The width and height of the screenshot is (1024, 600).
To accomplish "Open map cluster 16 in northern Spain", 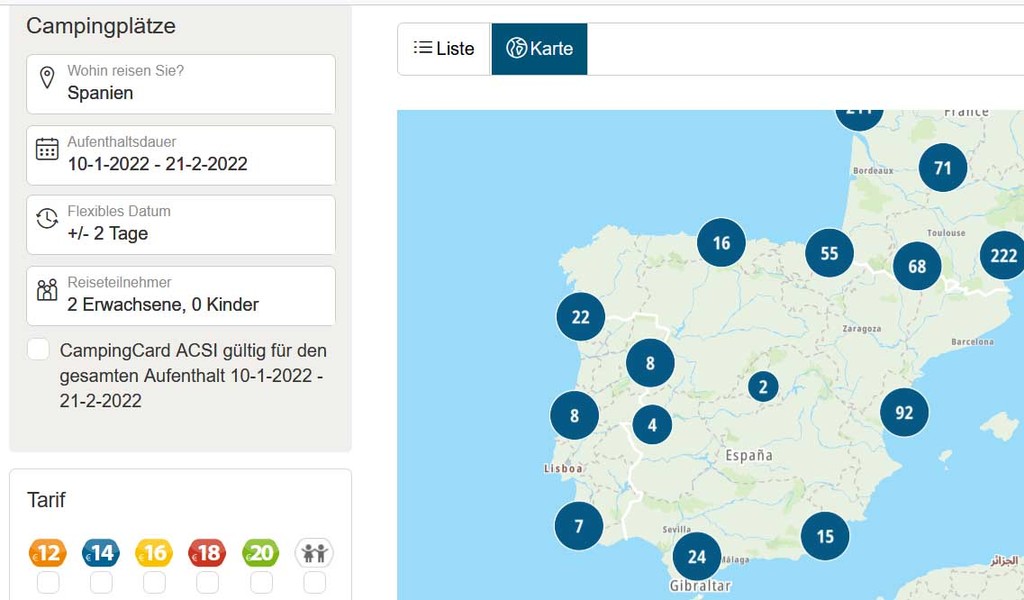I will pos(721,242).
